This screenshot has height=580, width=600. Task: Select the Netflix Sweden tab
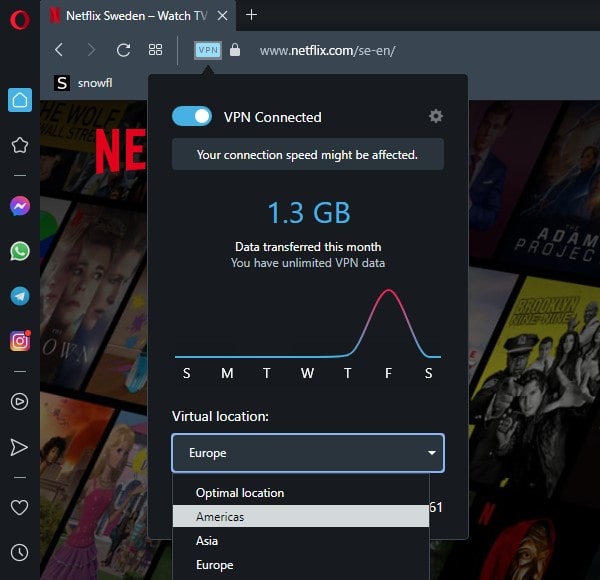point(138,16)
